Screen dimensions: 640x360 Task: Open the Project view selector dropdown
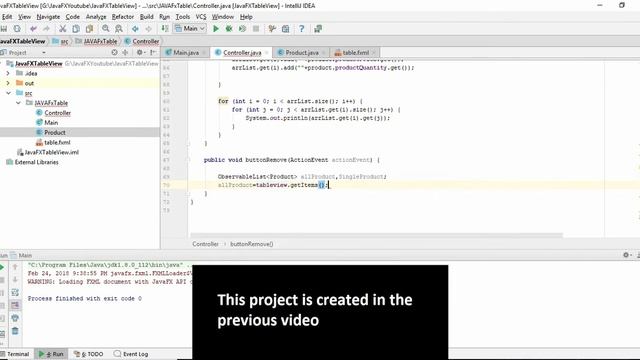click(44, 53)
